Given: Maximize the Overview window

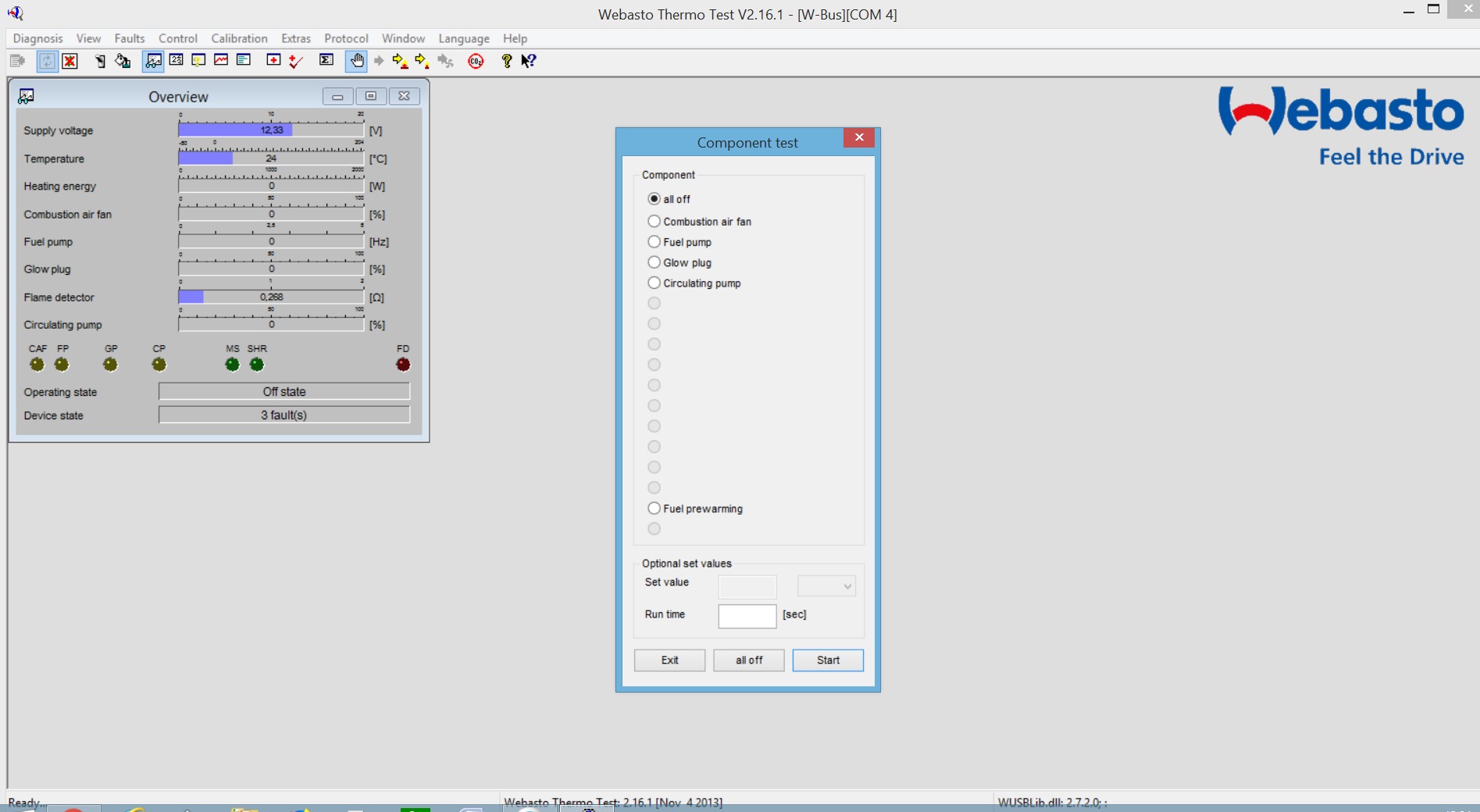Looking at the screenshot, I should (x=371, y=96).
